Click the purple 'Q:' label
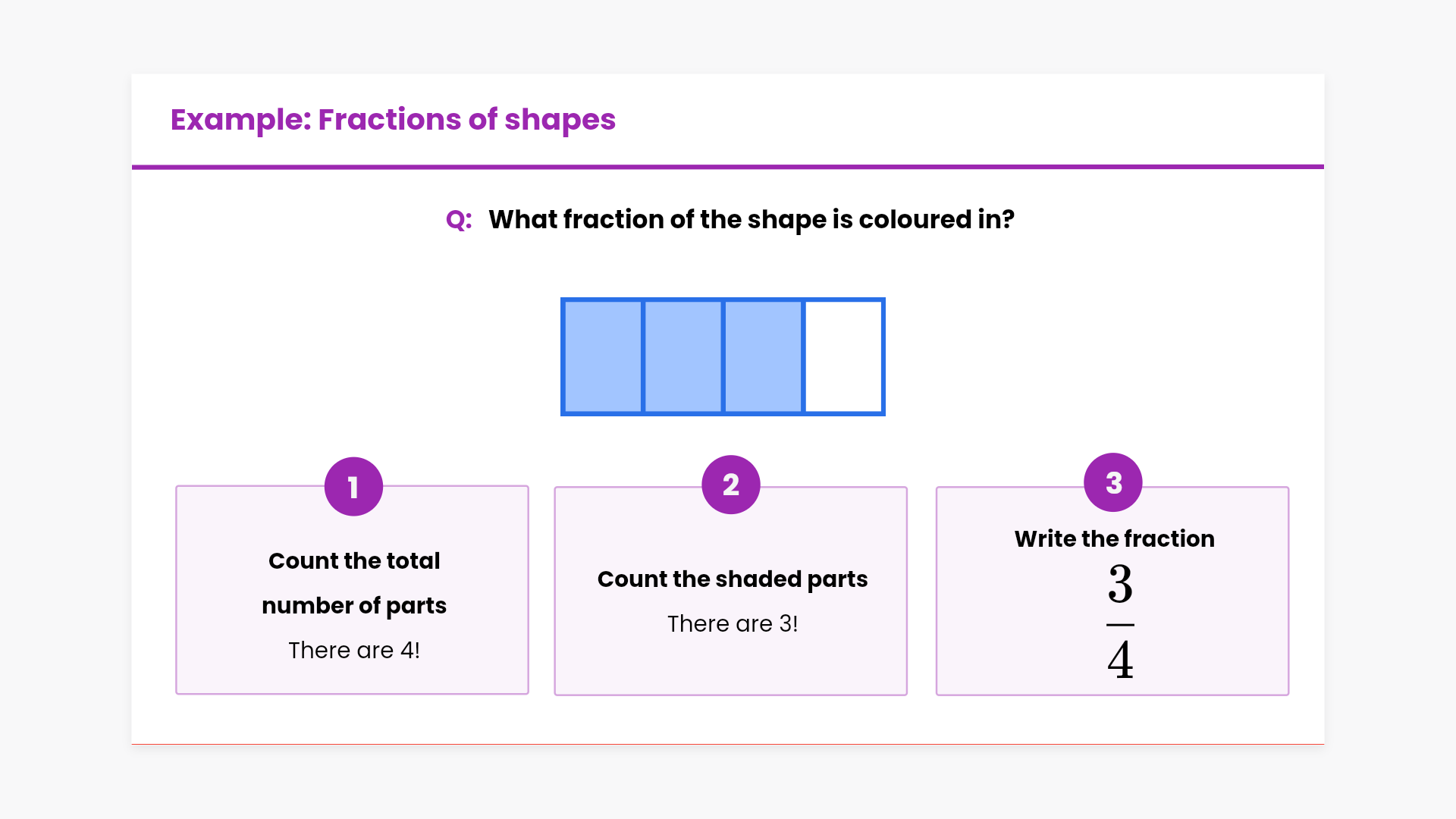1456x819 pixels. click(459, 220)
